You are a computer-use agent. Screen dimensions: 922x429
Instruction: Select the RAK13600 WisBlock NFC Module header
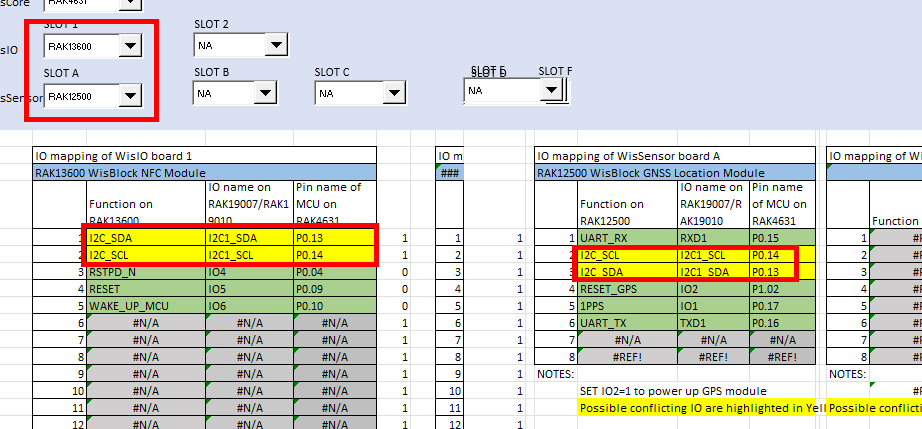click(x=205, y=173)
